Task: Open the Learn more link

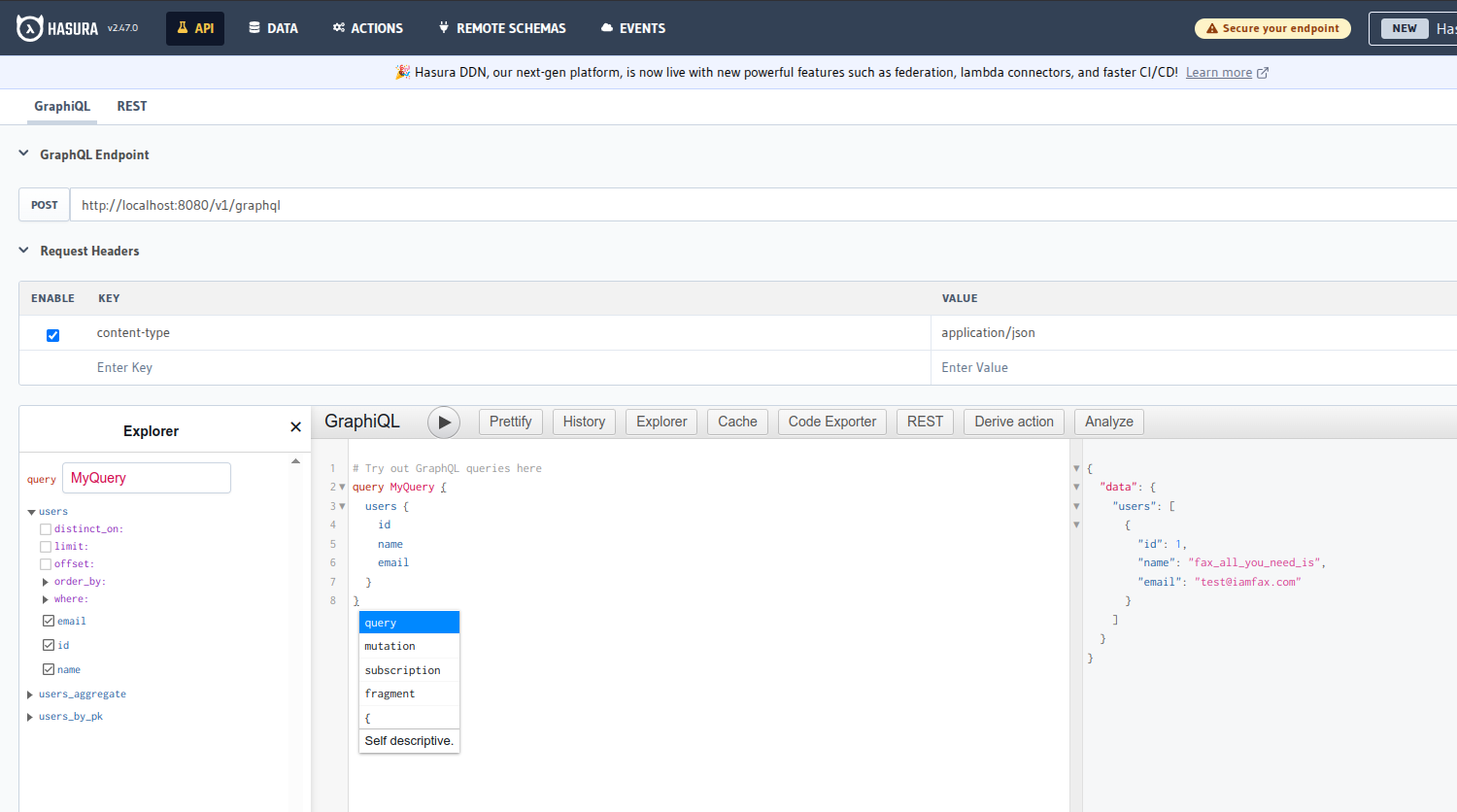Action: click(x=1219, y=73)
